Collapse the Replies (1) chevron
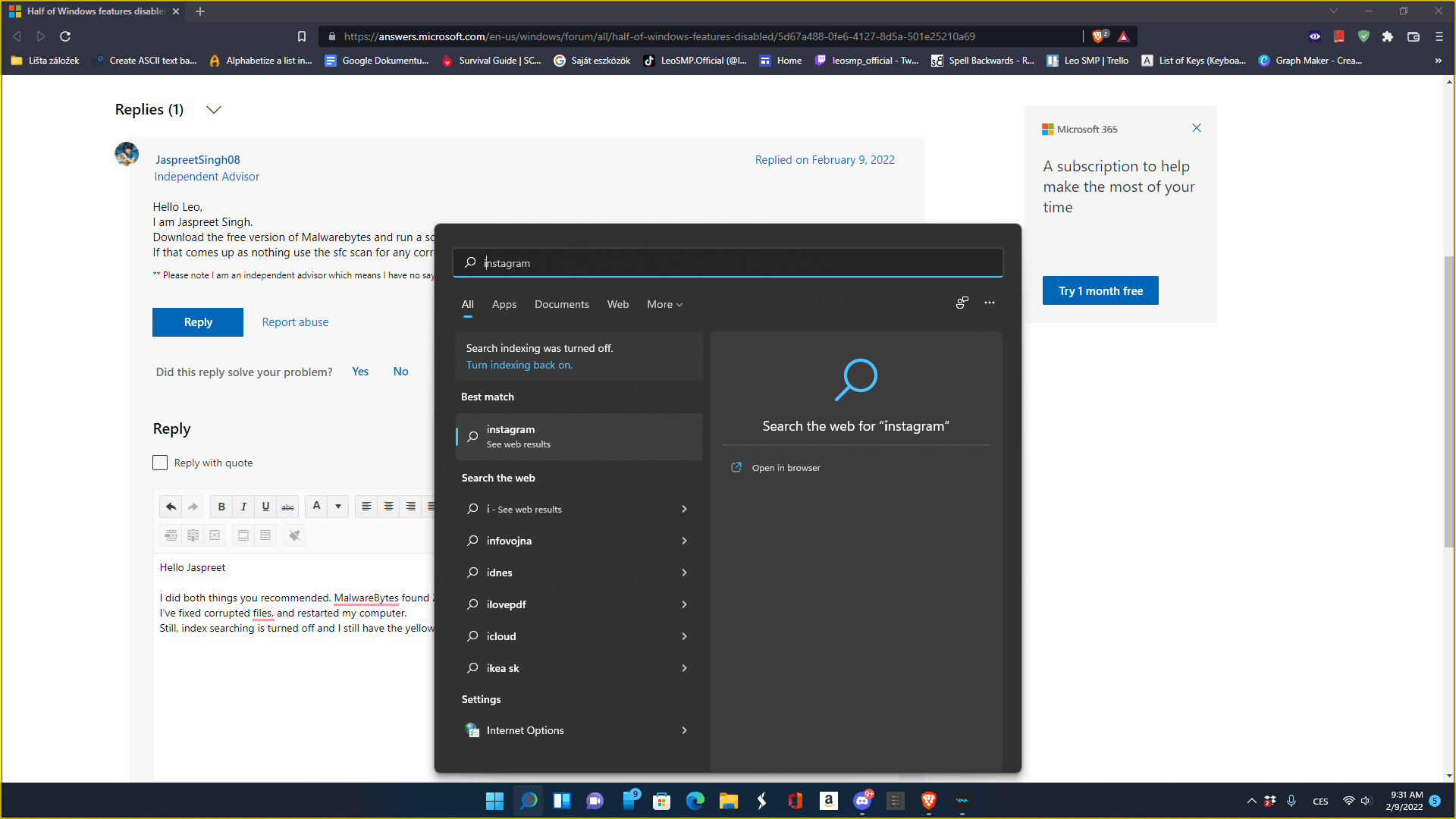1456x819 pixels. click(214, 110)
